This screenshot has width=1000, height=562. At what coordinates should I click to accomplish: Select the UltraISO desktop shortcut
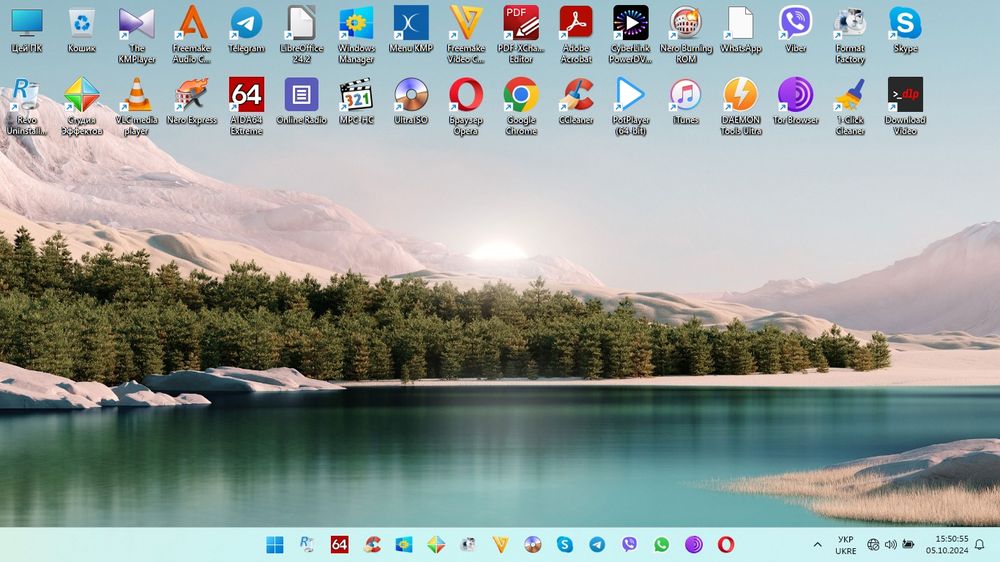tap(411, 102)
